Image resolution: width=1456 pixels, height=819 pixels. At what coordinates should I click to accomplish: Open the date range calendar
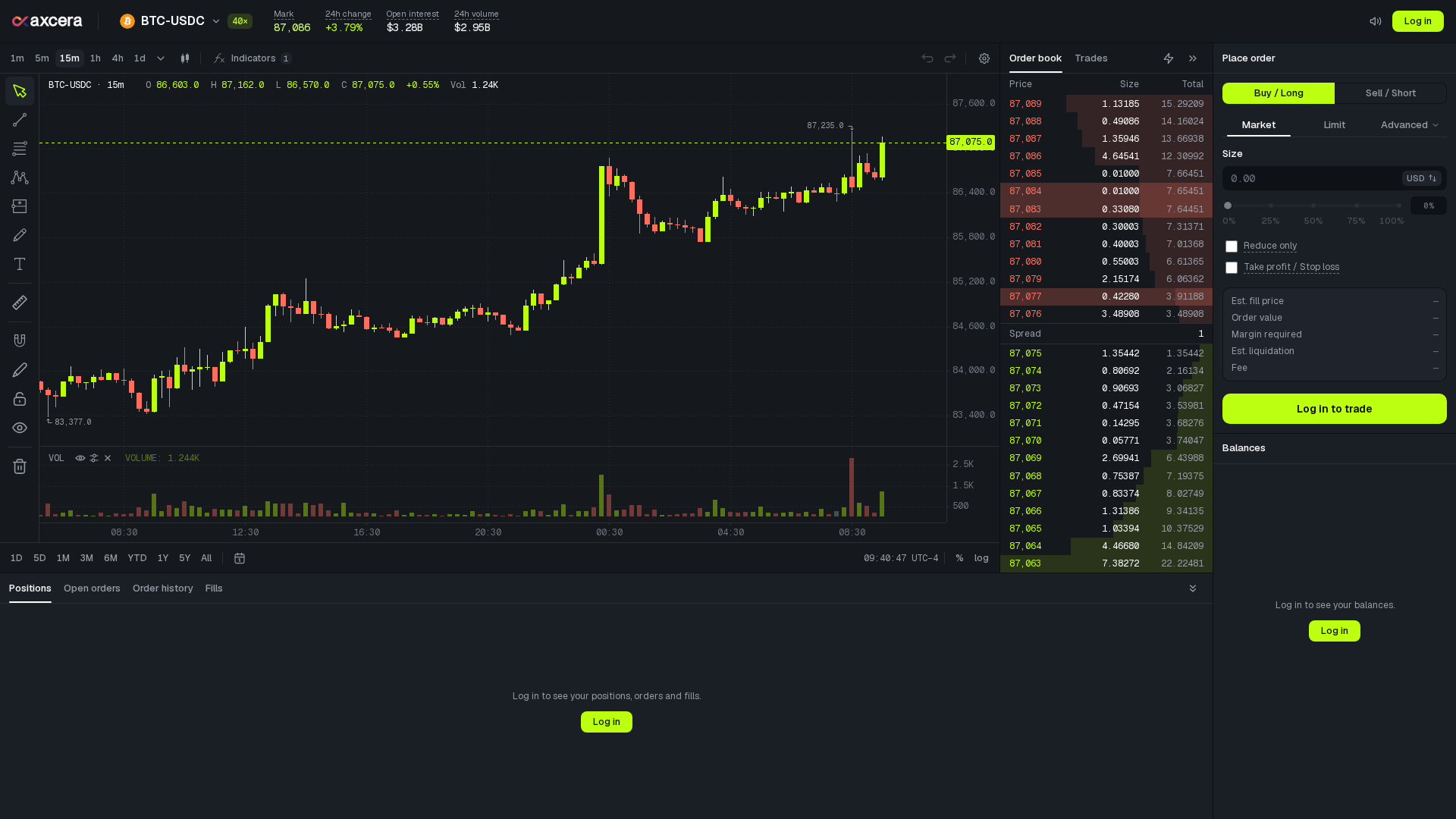coord(240,558)
